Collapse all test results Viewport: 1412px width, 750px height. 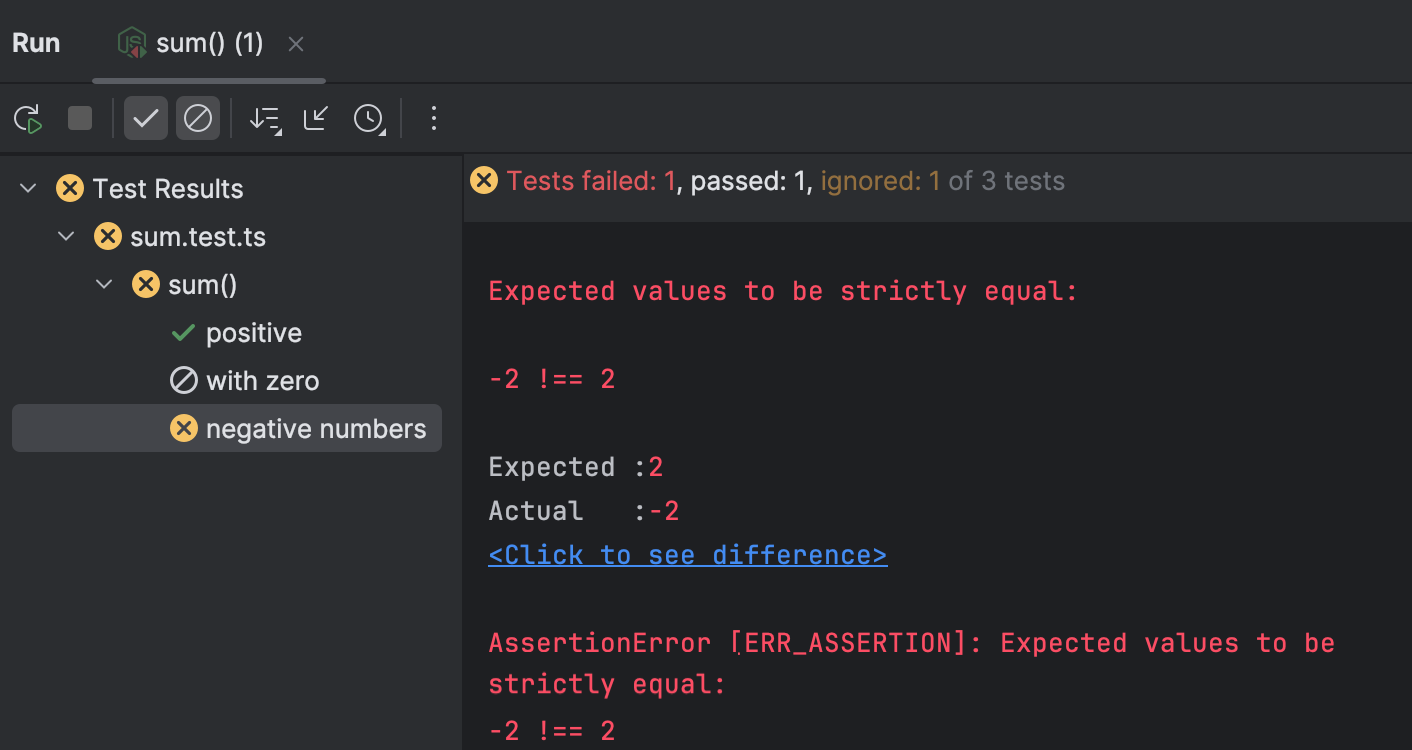point(316,119)
